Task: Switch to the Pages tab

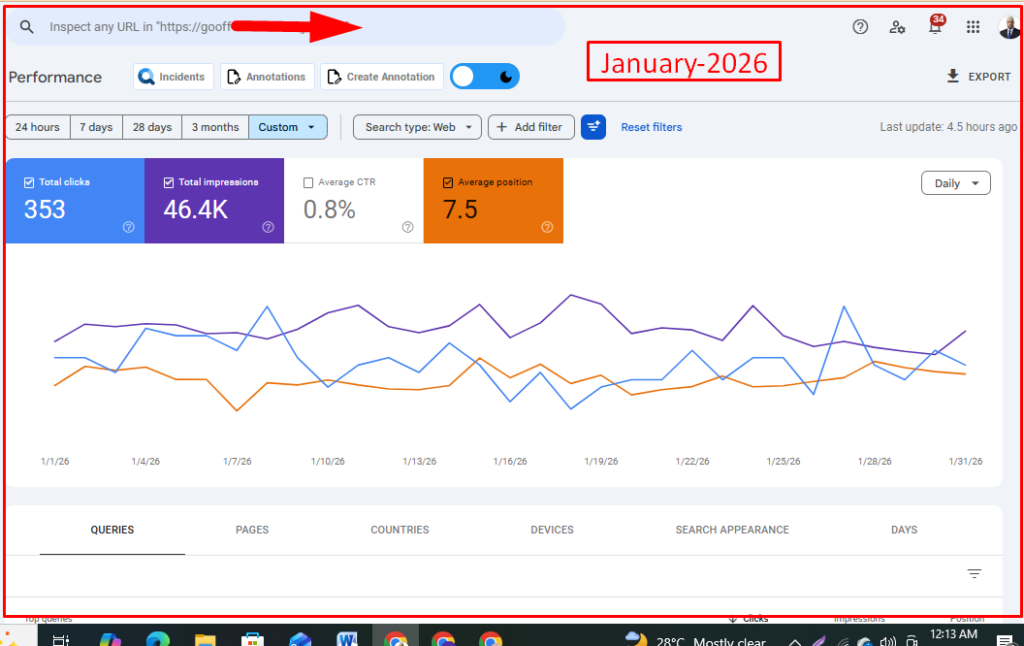Action: tap(252, 530)
